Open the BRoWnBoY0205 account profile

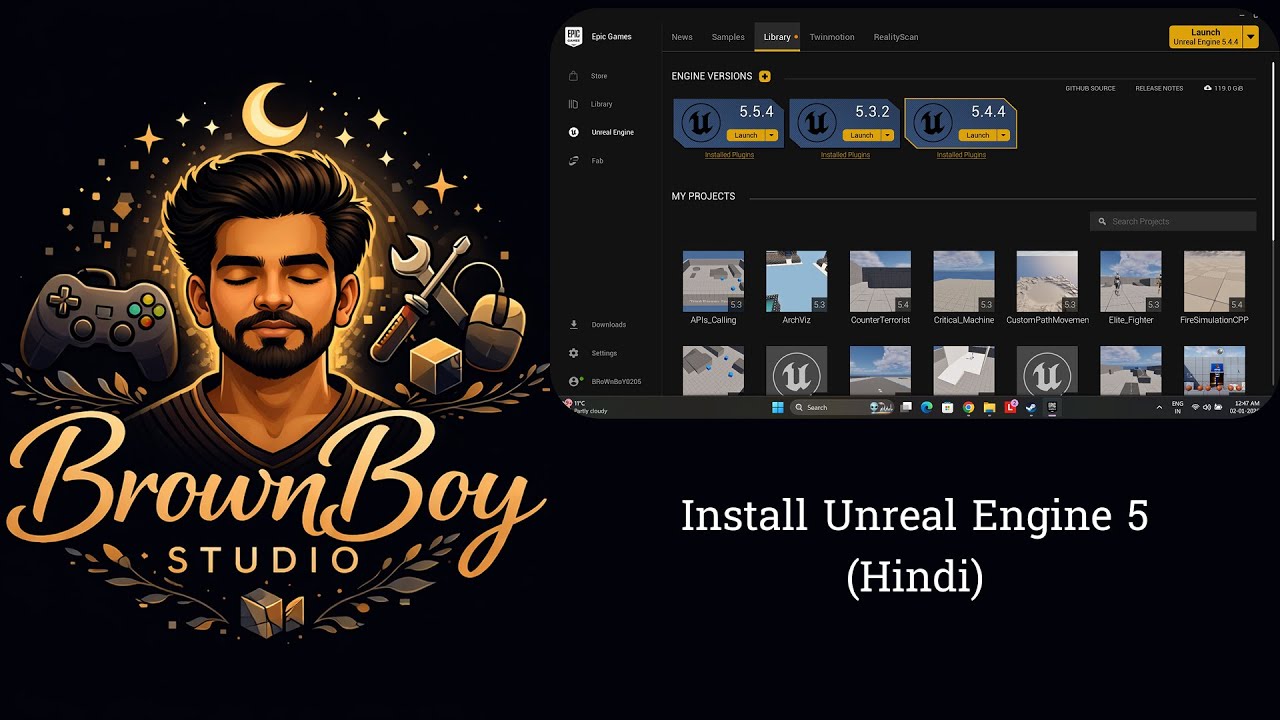[605, 382]
